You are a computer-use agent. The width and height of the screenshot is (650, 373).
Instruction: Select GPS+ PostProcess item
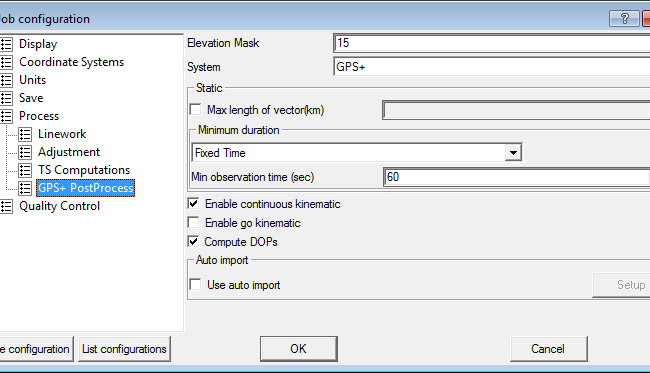tap(85, 188)
